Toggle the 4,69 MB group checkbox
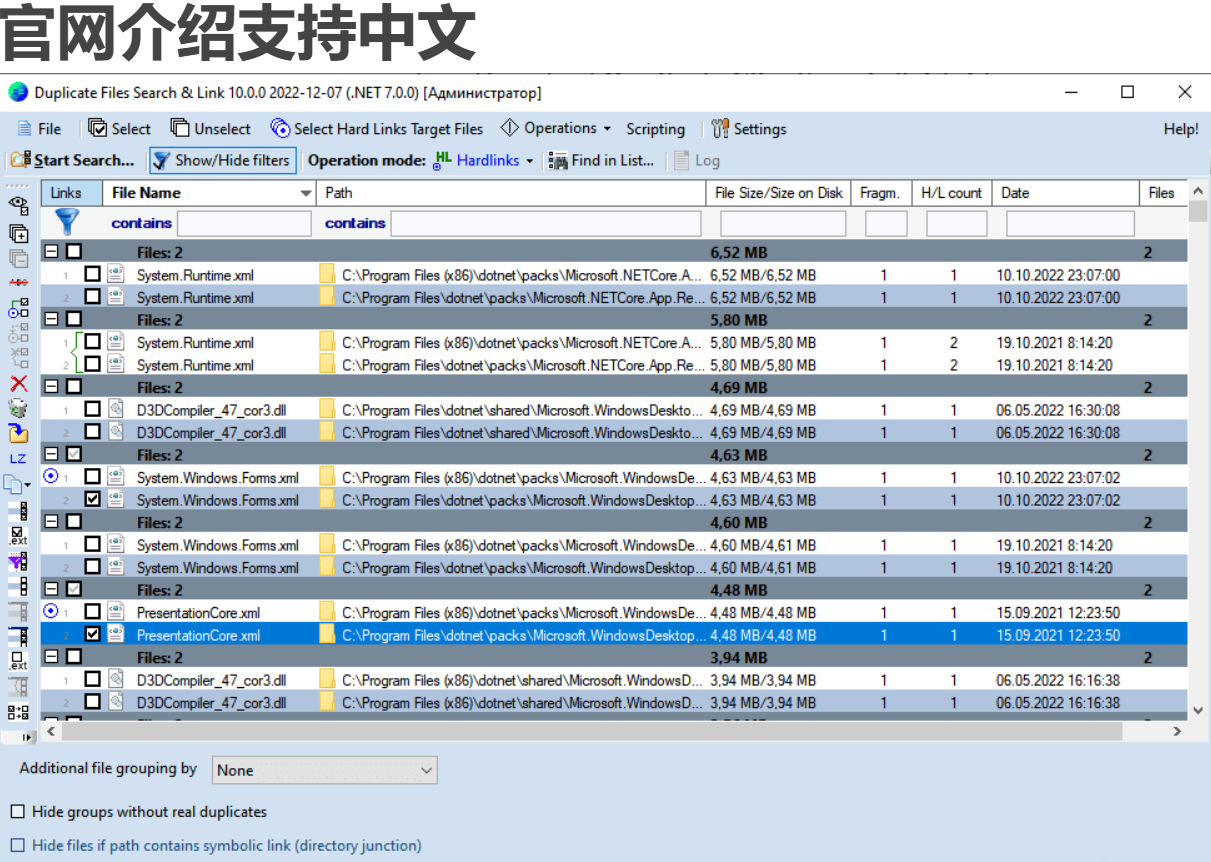The image size is (1211, 862). click(x=74, y=387)
